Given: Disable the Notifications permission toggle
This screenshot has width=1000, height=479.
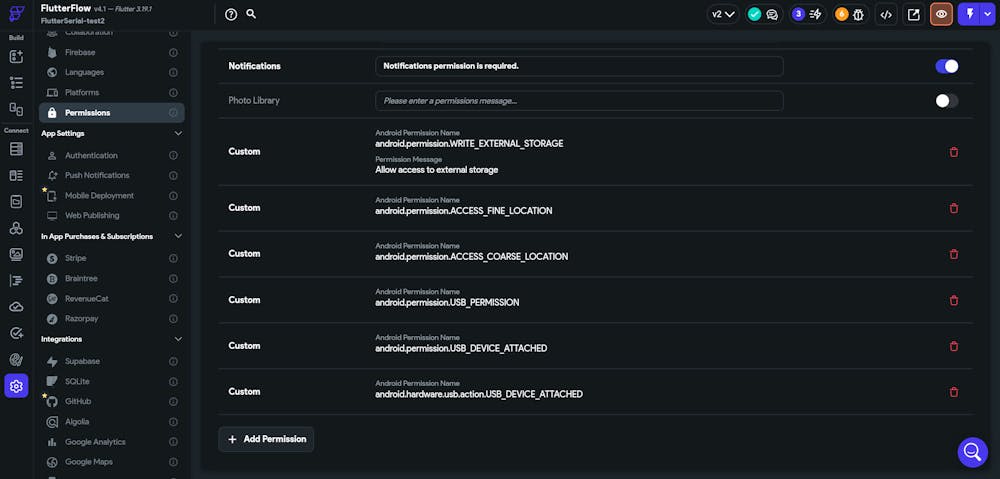Looking at the screenshot, I should click(946, 66).
